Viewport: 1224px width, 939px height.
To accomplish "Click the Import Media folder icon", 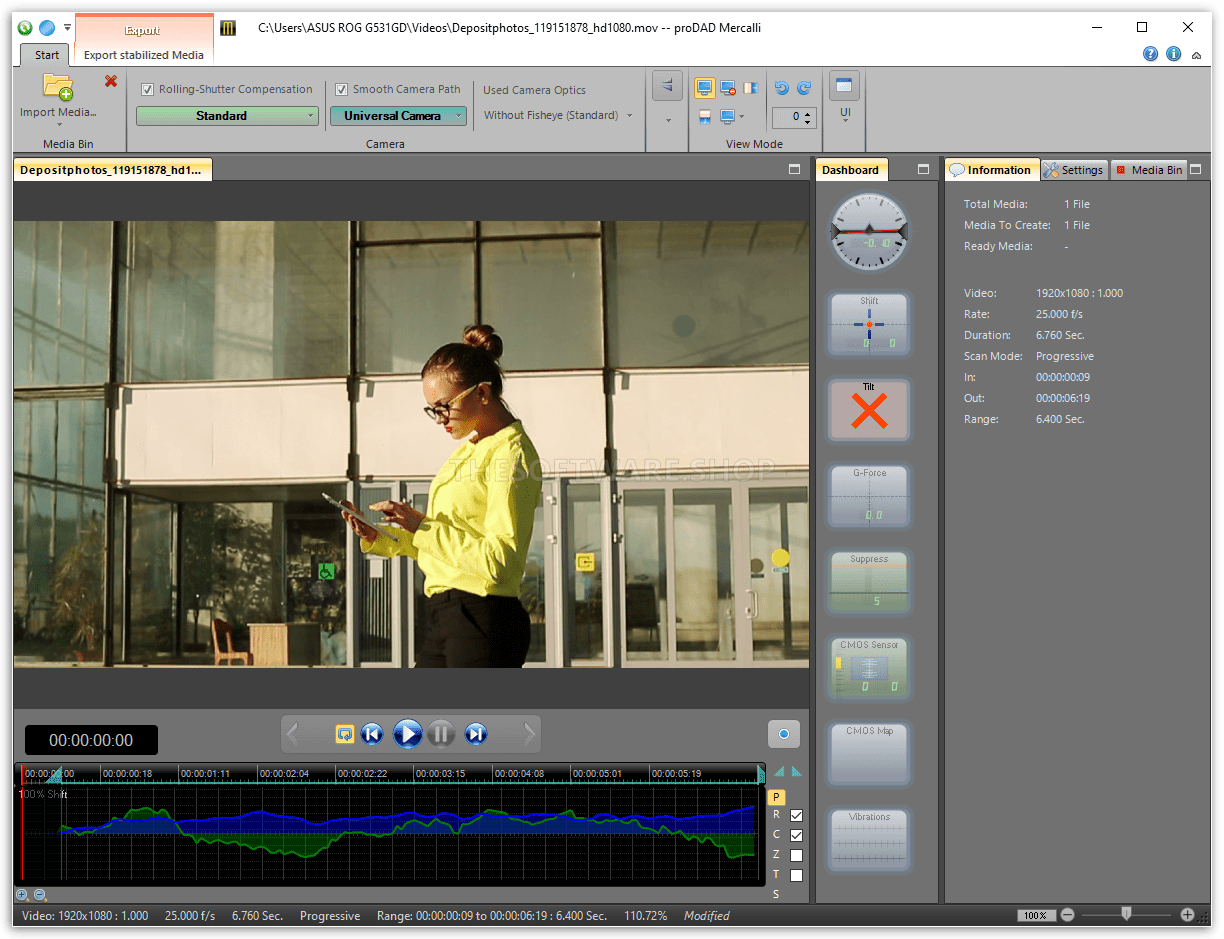I will 58,88.
